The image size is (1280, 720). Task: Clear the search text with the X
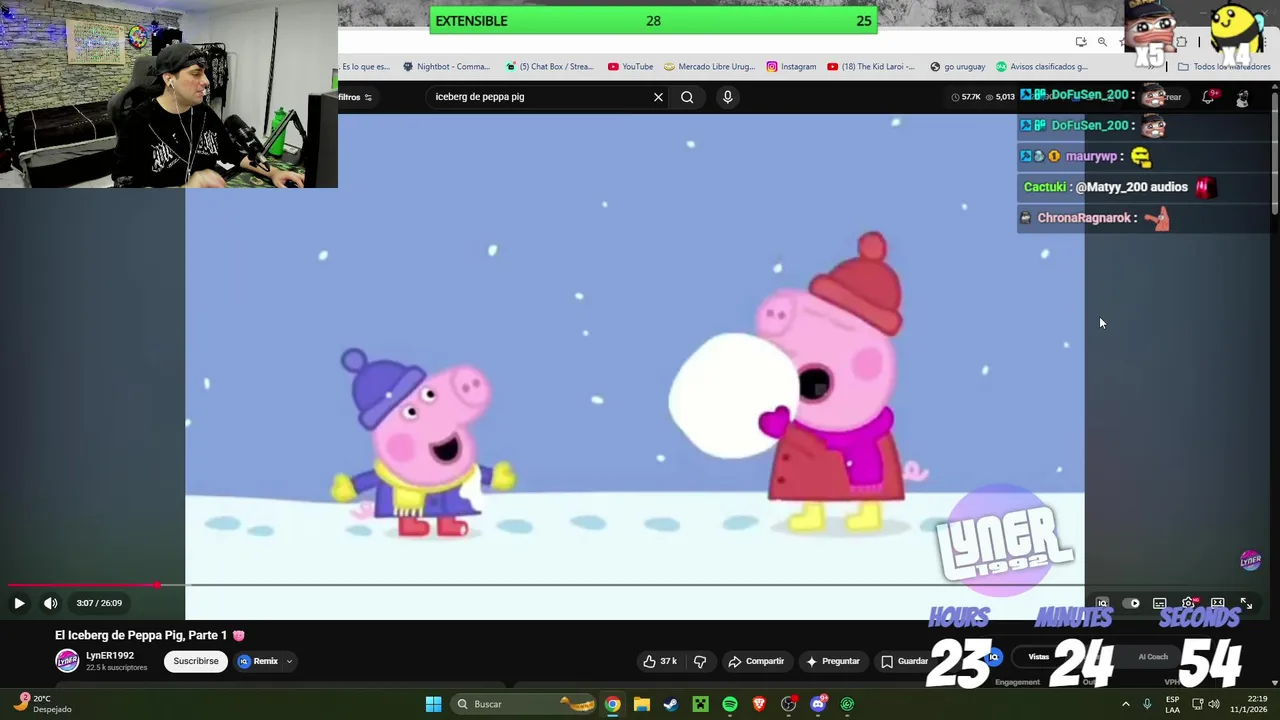658,97
